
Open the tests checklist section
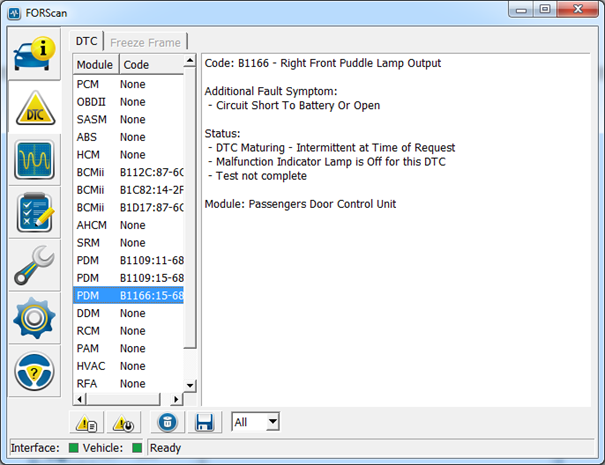pos(34,213)
